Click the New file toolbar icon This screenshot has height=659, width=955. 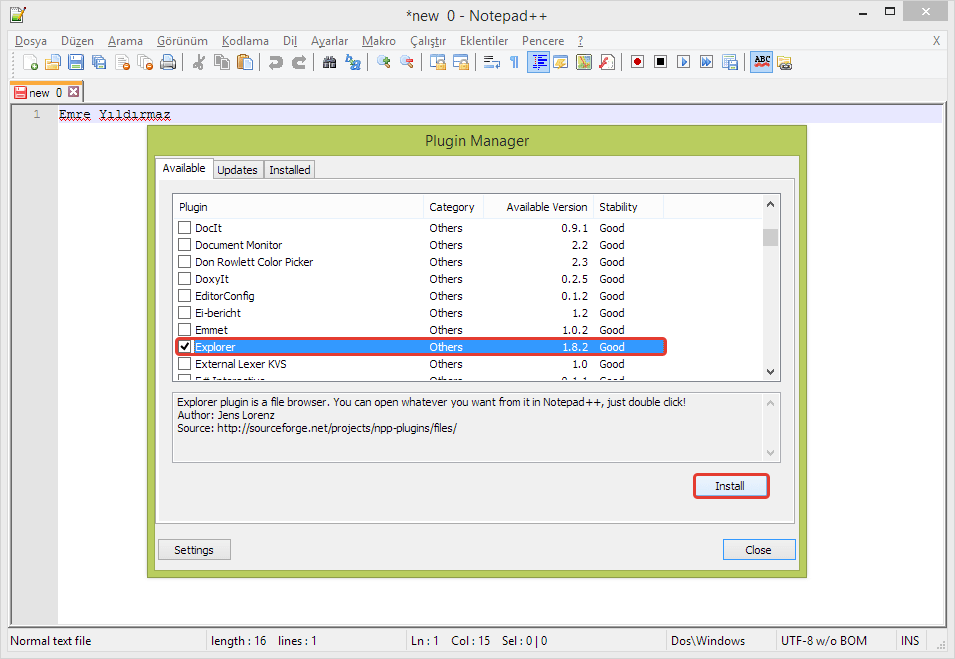tap(30, 62)
